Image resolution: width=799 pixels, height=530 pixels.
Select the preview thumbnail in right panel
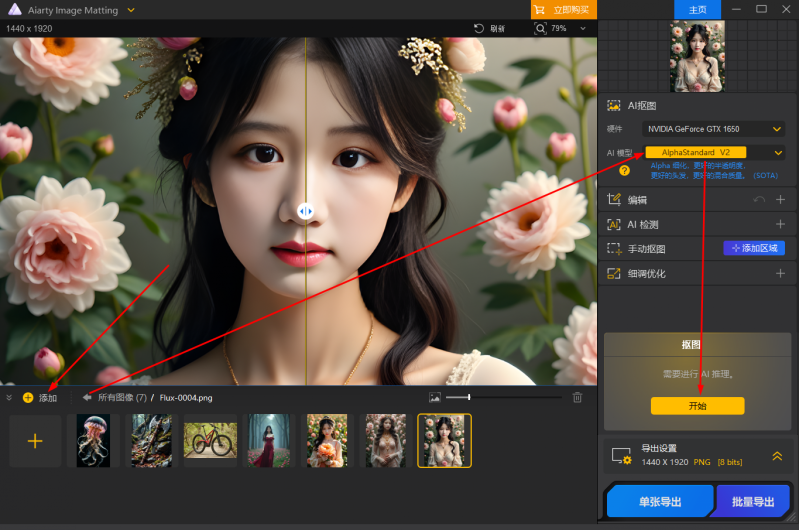pos(697,56)
